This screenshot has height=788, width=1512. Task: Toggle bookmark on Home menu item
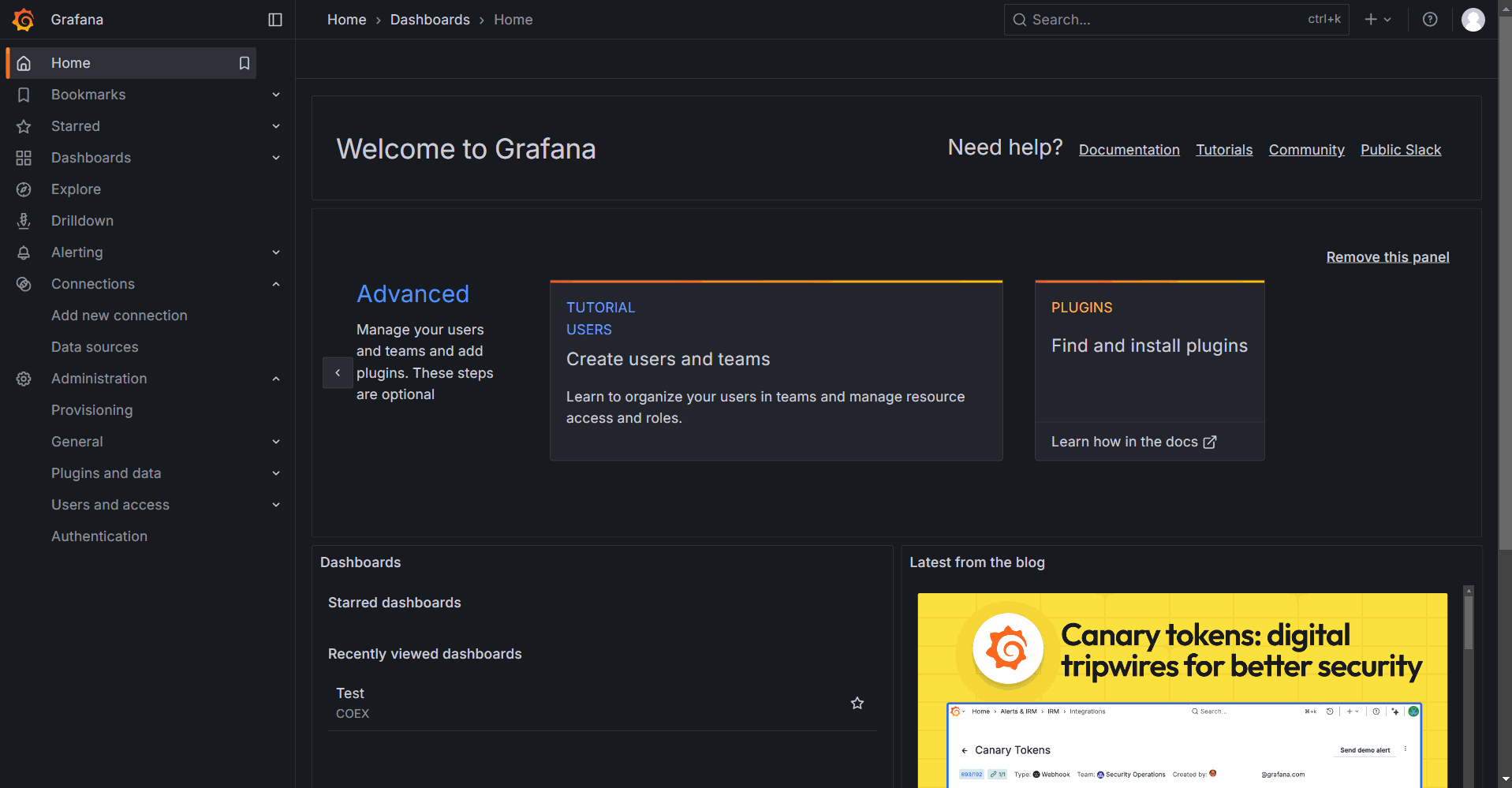point(245,63)
